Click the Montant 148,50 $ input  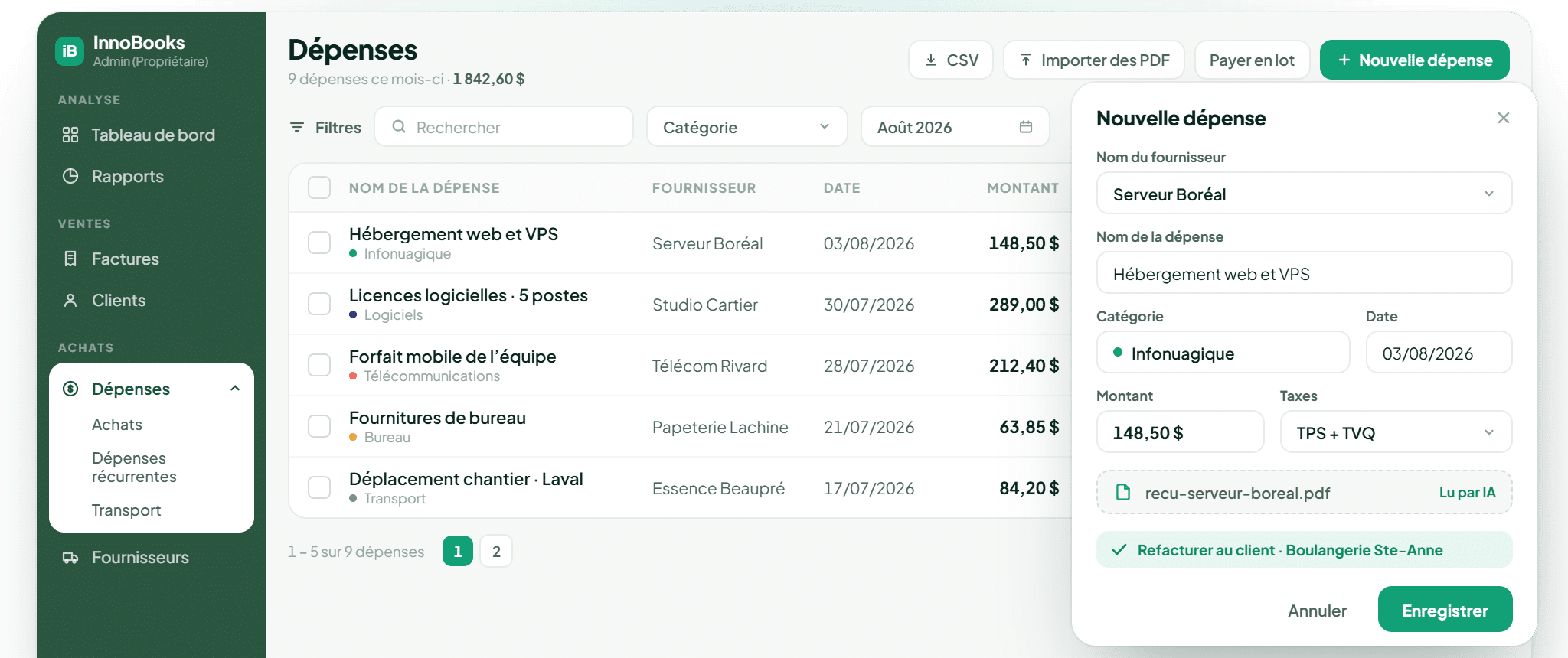pos(1180,432)
